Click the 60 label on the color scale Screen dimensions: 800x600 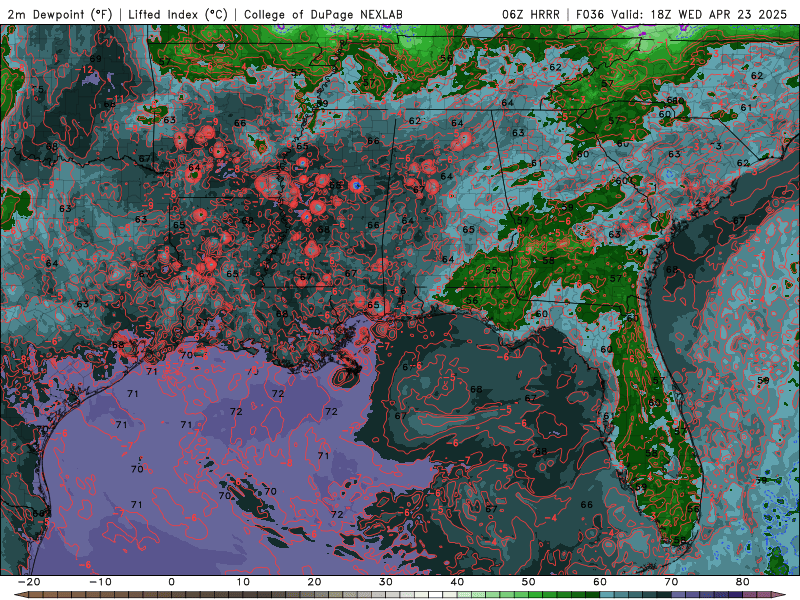pos(600,582)
